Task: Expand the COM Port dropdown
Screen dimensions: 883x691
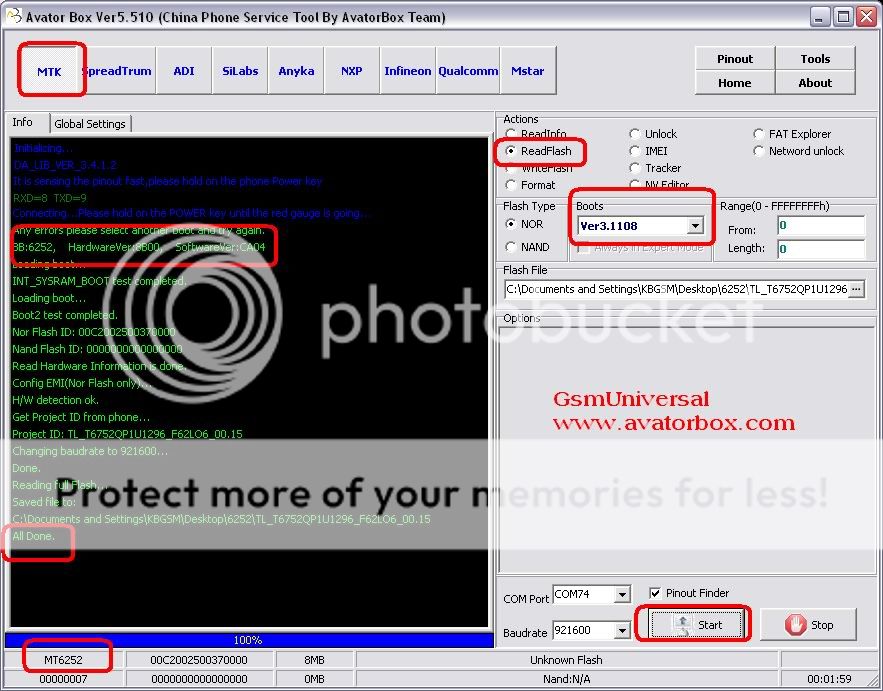Action: tap(622, 594)
